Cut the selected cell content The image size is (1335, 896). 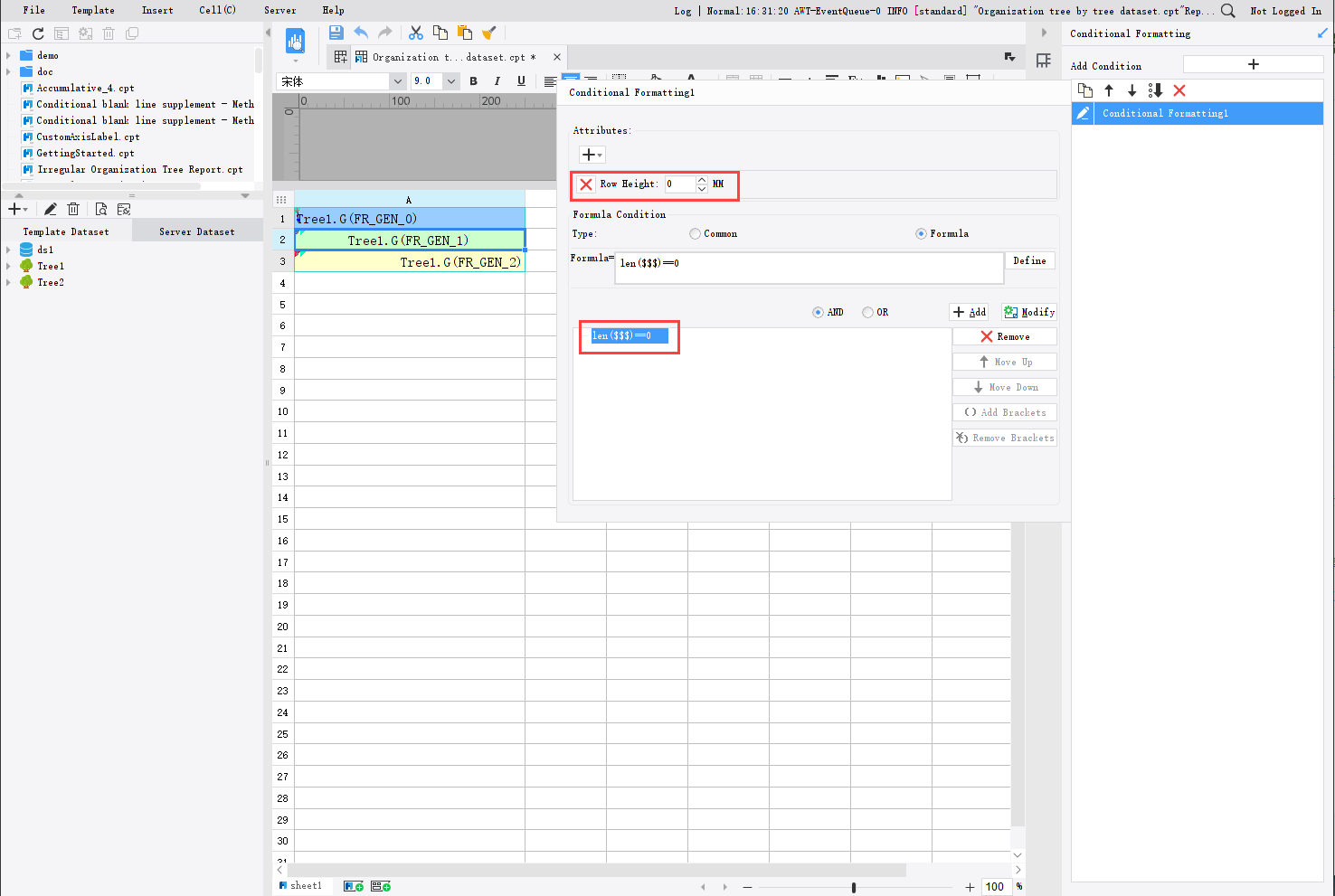[415, 32]
